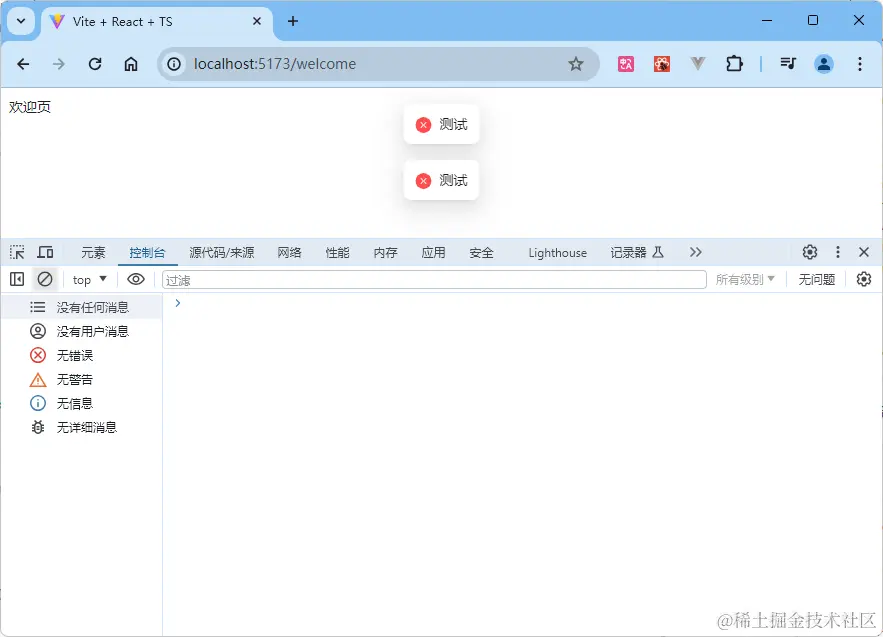Screen dimensions: 883x637
Task: Switch to the 性能 tab
Action: tap(337, 253)
